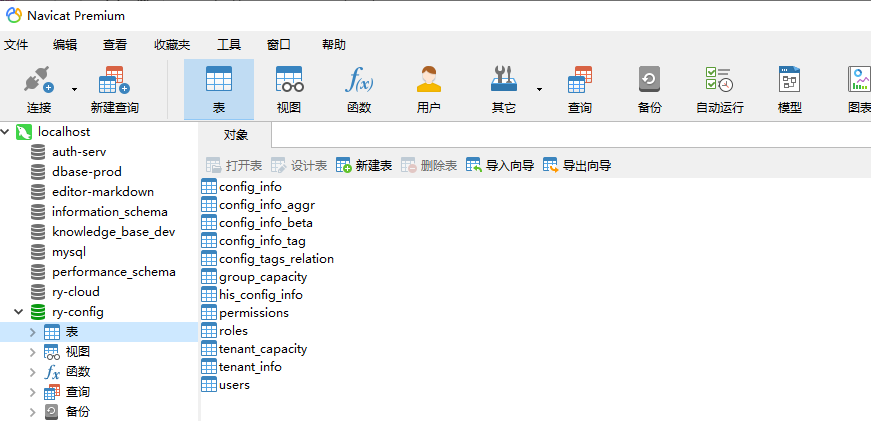Open the dropdown arrow beside 连接

(74, 89)
